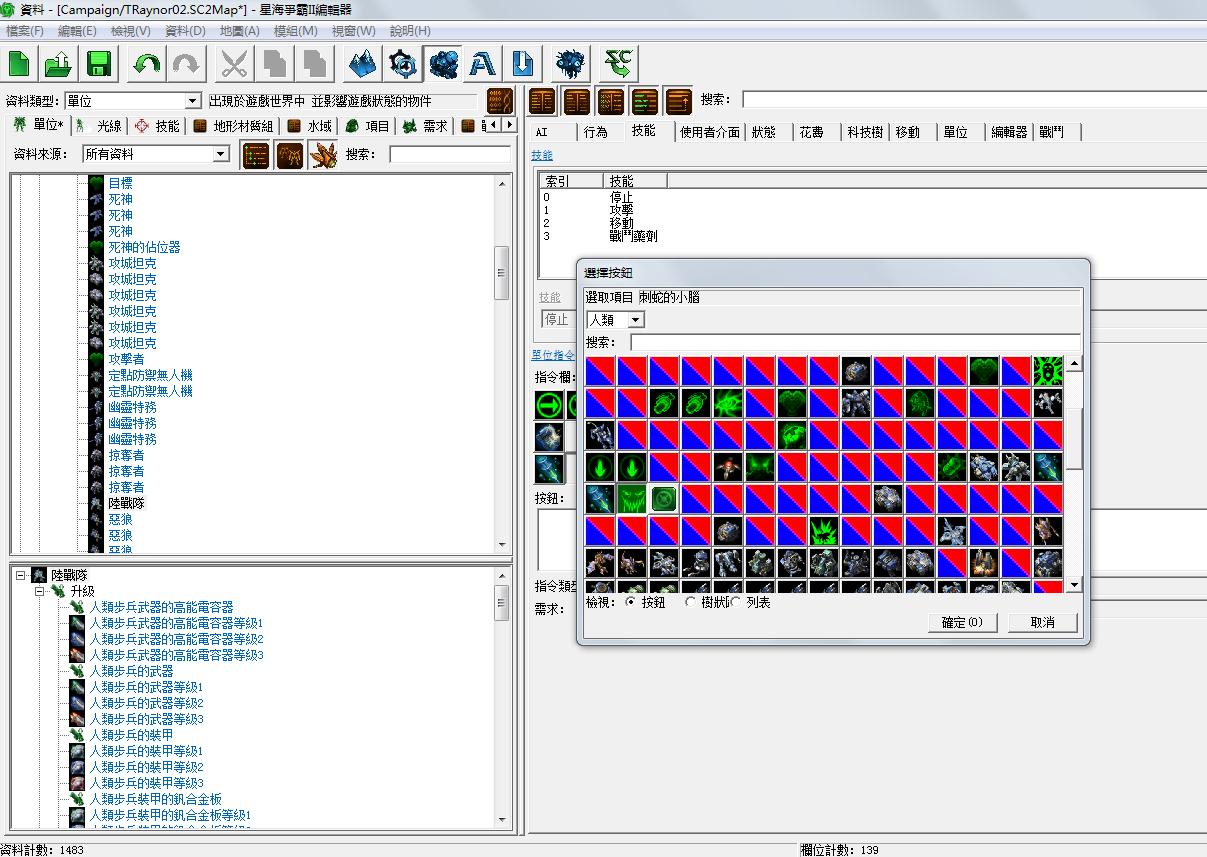Click the green-lined list icon left of top 搜索

(x=644, y=101)
